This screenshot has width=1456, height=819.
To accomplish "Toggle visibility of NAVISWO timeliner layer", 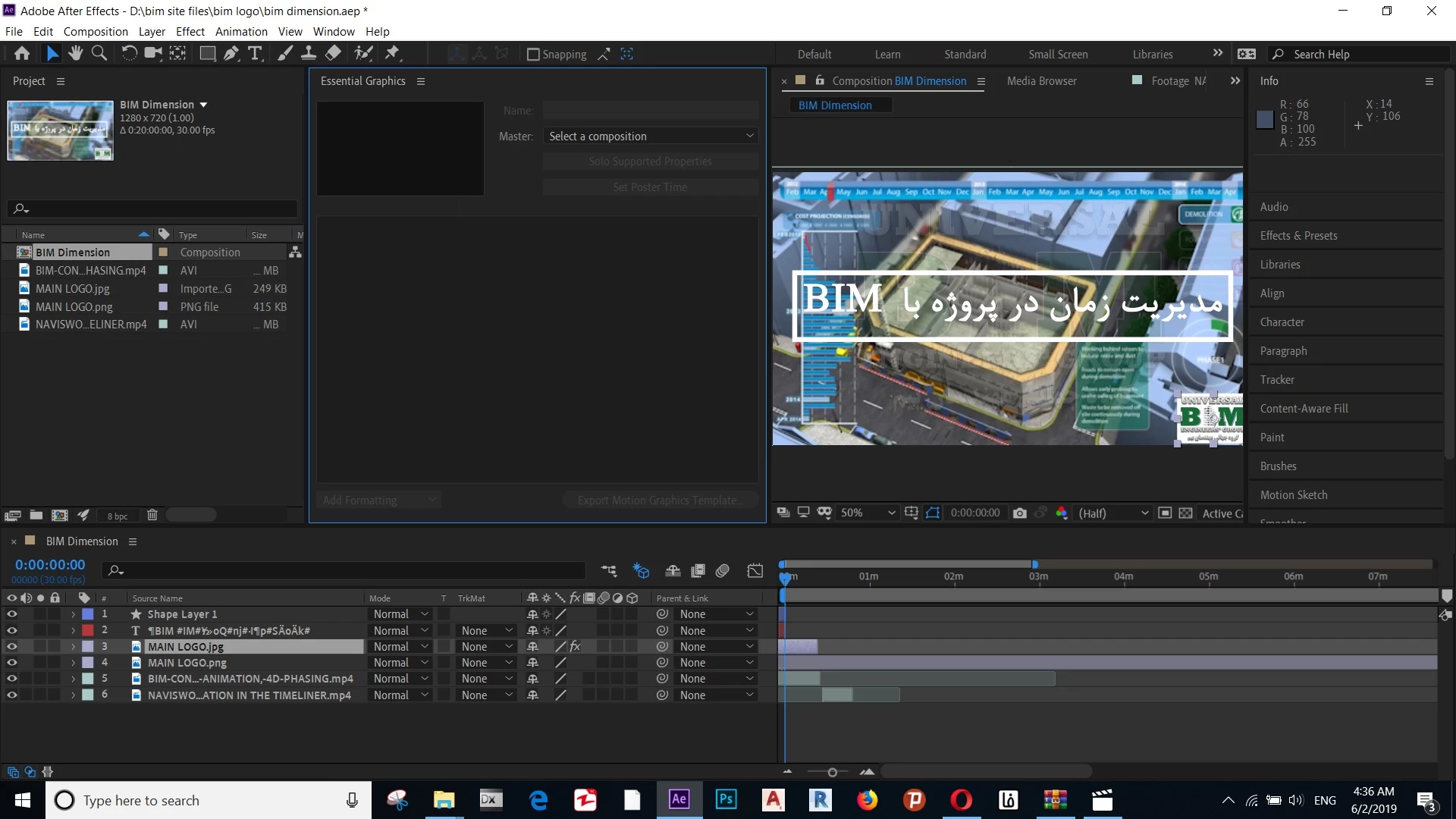I will 11,695.
